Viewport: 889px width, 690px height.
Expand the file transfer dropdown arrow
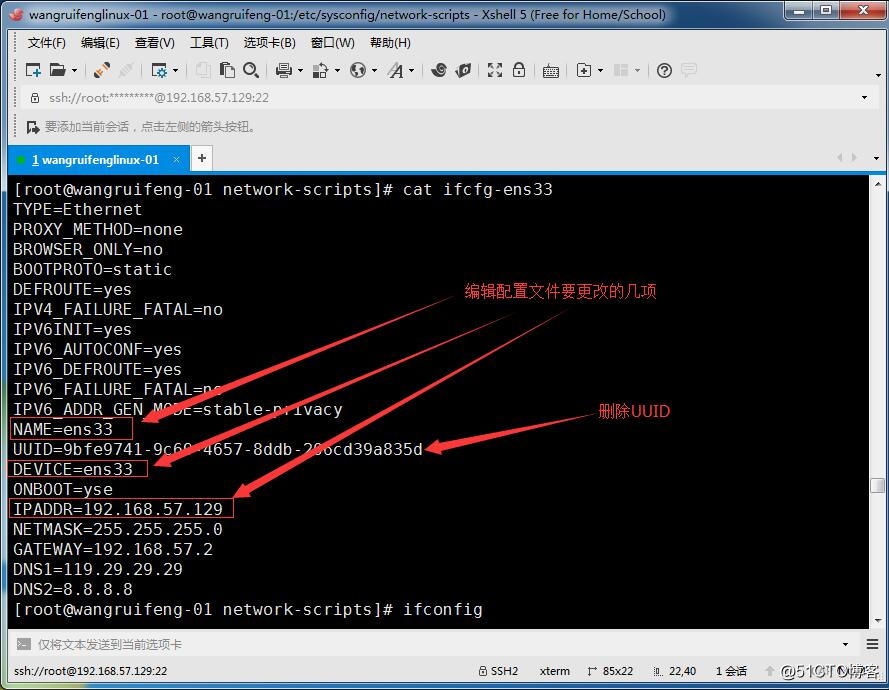click(x=337, y=71)
